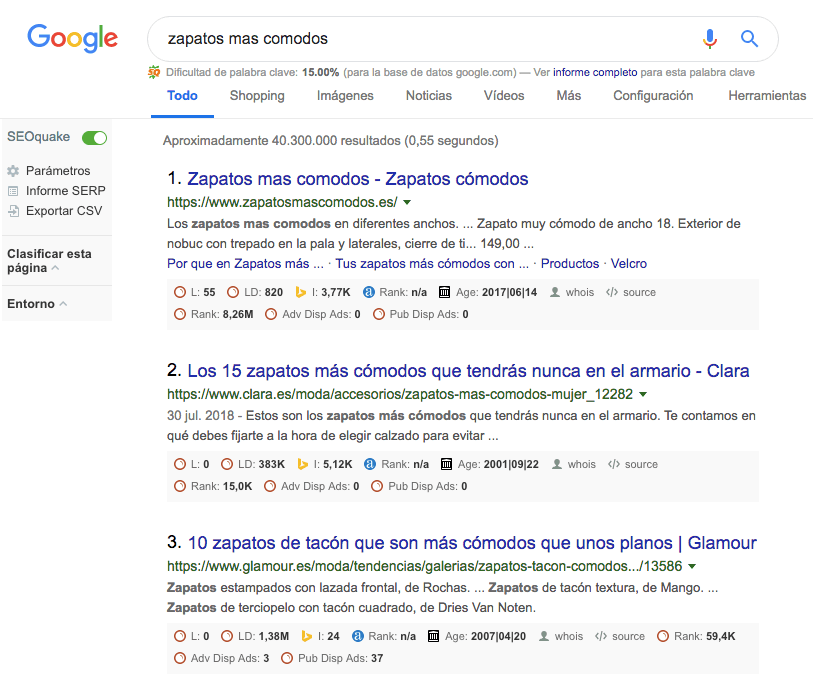
Task: Click the source link in result 3
Action: click(x=628, y=636)
